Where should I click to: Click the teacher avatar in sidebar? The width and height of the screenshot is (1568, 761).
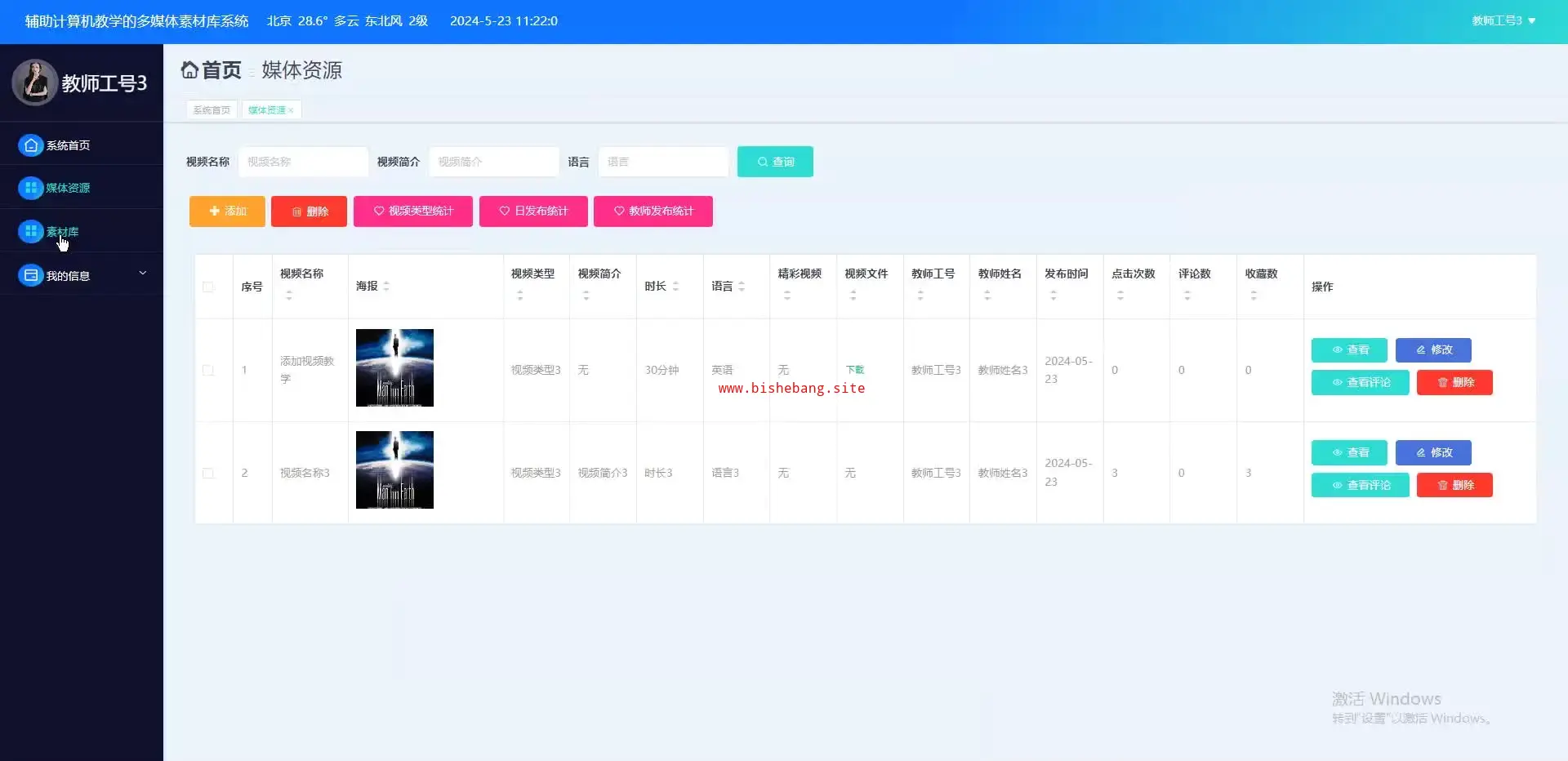tap(34, 82)
